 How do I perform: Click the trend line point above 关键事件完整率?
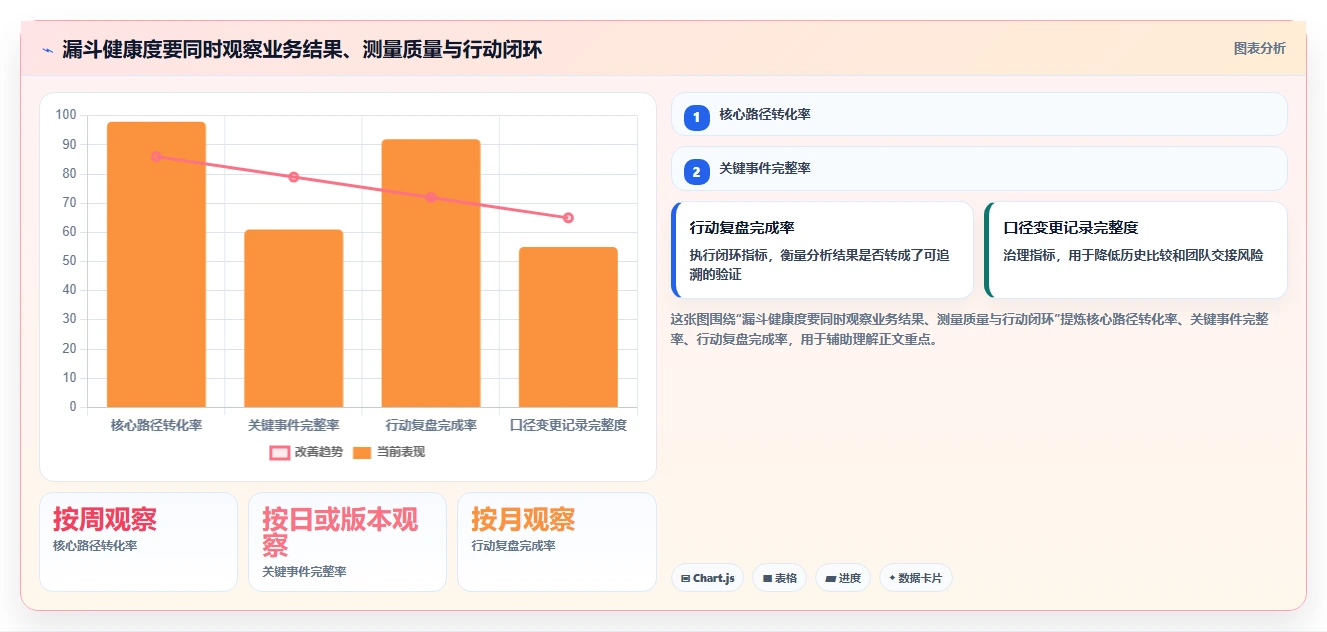click(294, 177)
